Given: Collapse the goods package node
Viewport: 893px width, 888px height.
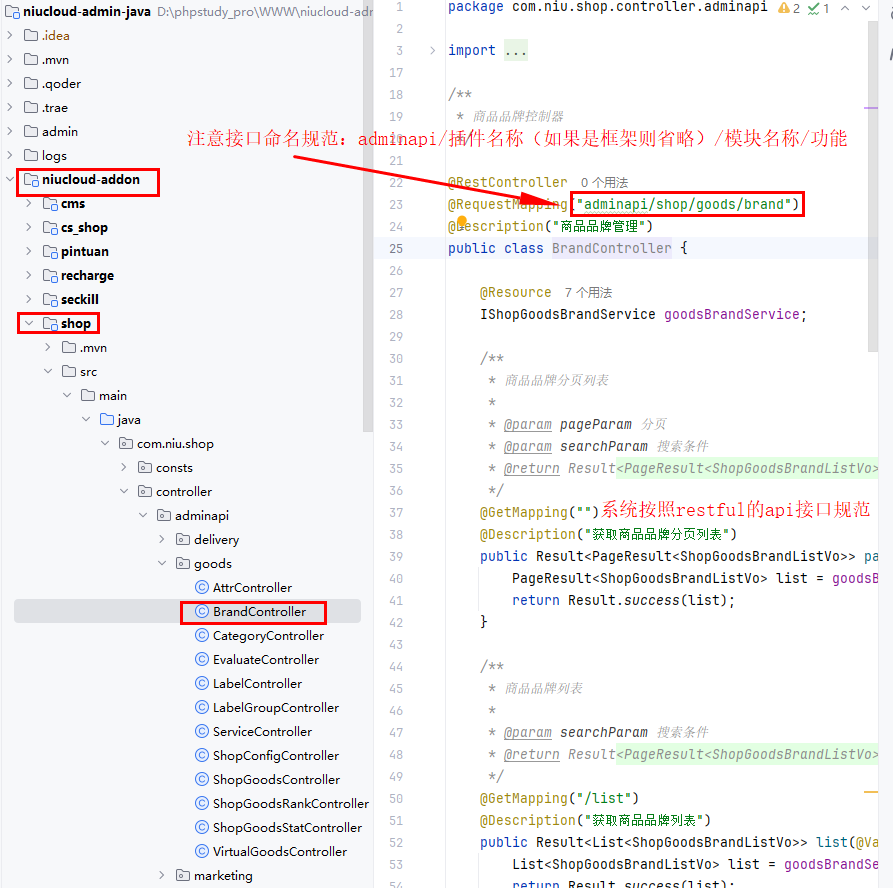Looking at the screenshot, I should 162,564.
